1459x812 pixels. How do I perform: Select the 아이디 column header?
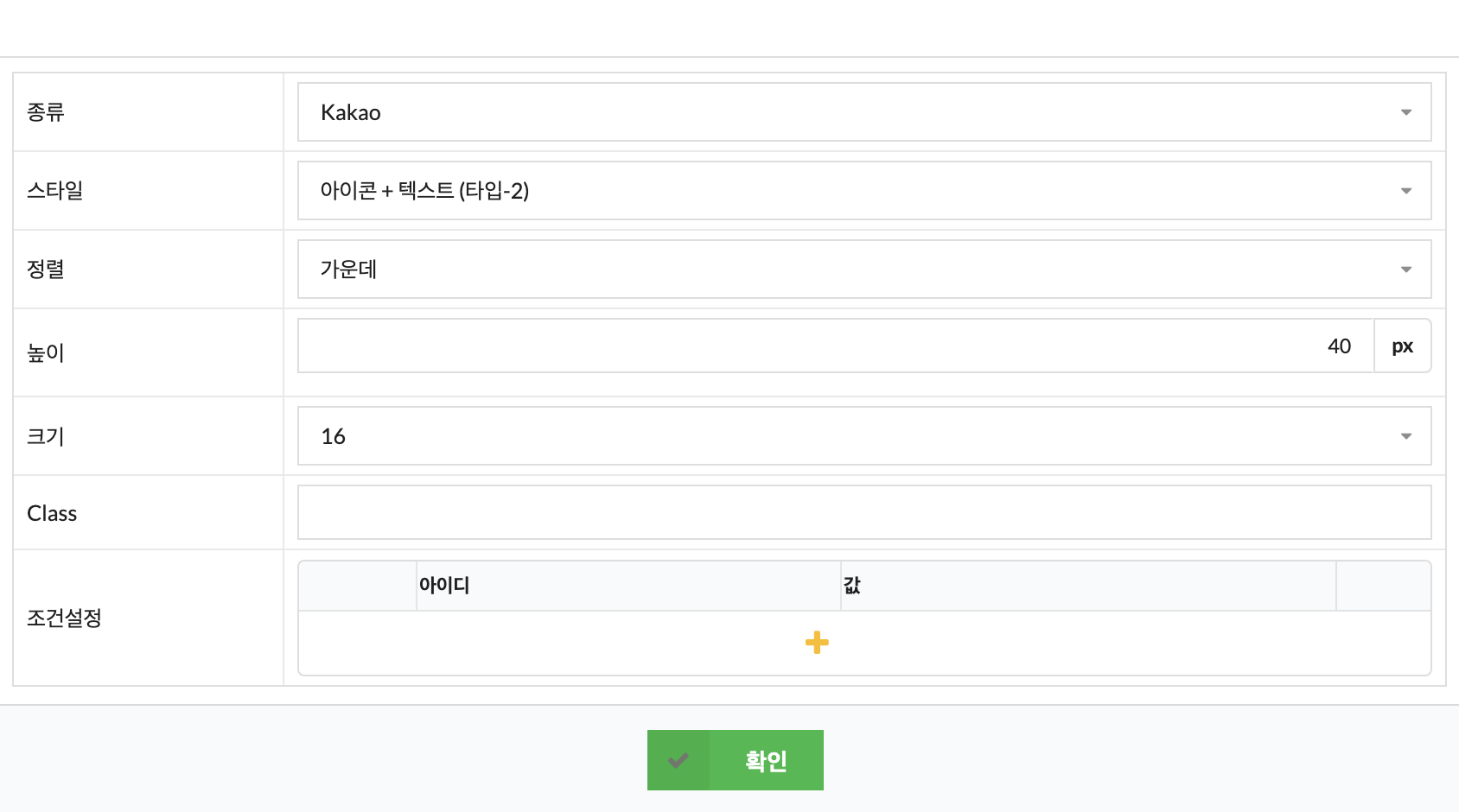(x=444, y=586)
